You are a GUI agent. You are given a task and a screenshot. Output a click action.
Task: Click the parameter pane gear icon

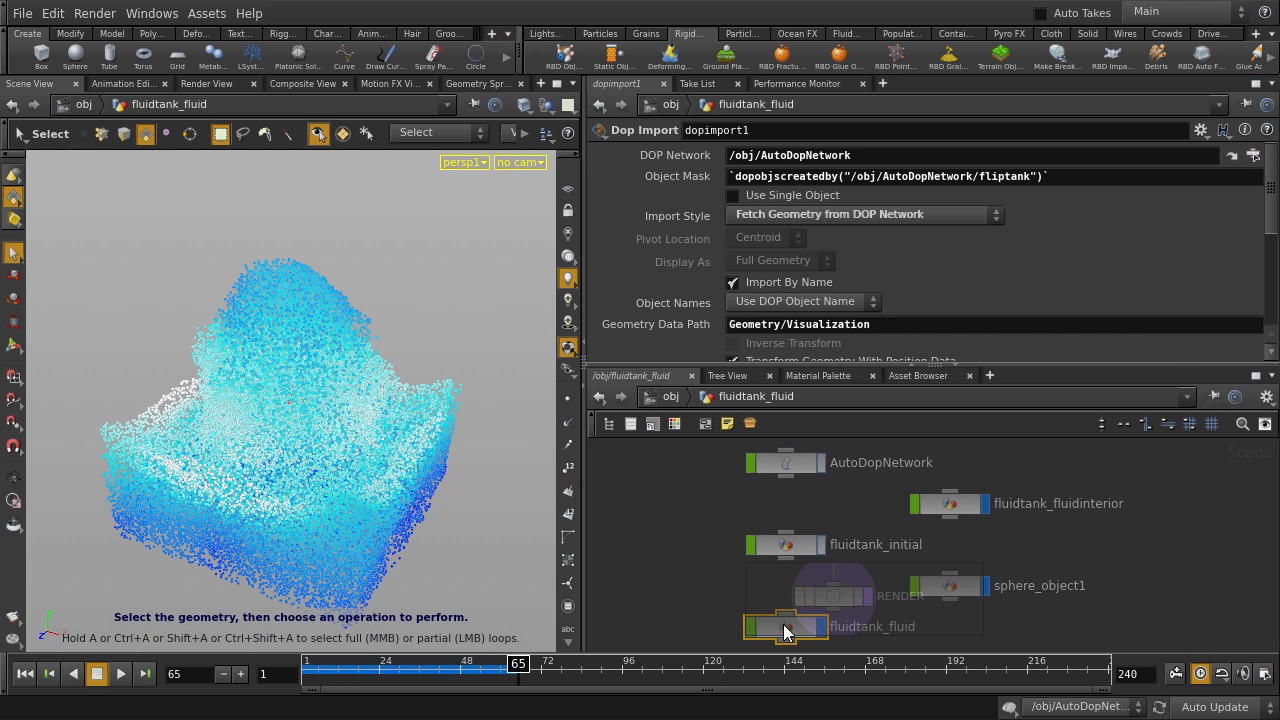click(x=1201, y=130)
